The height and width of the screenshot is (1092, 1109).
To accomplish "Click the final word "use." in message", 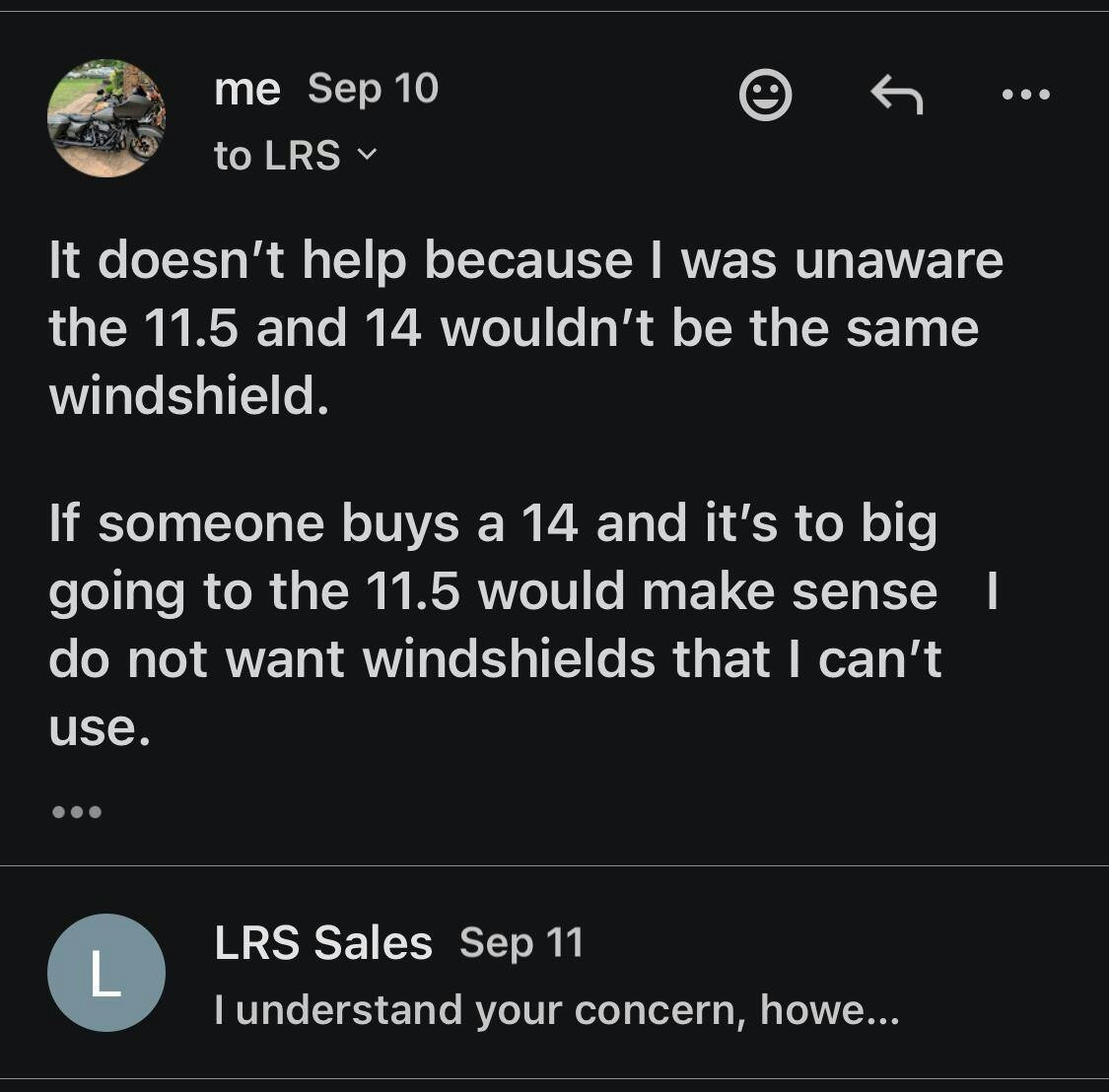I will [100, 727].
